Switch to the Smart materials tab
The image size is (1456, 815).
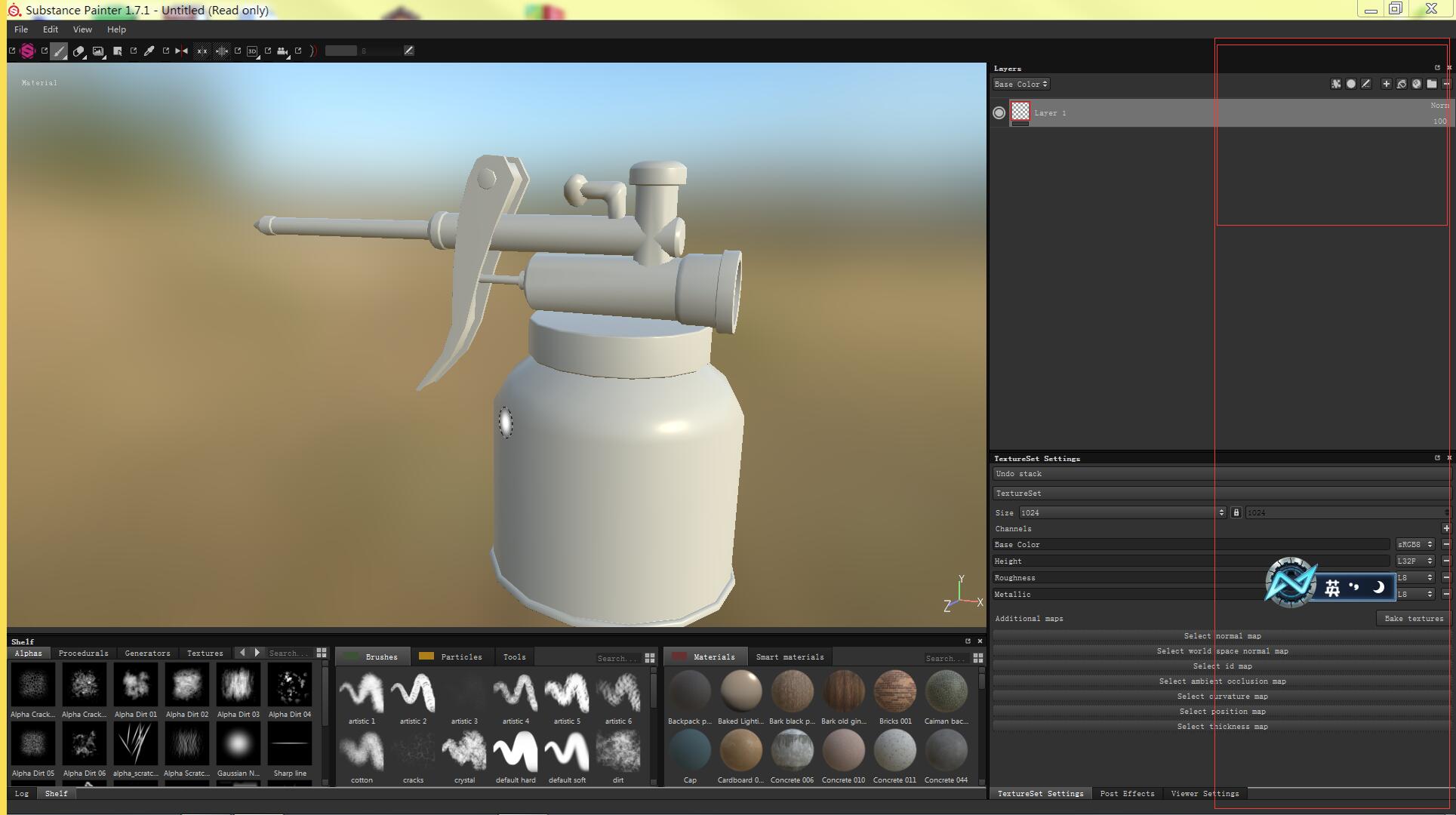[790, 657]
